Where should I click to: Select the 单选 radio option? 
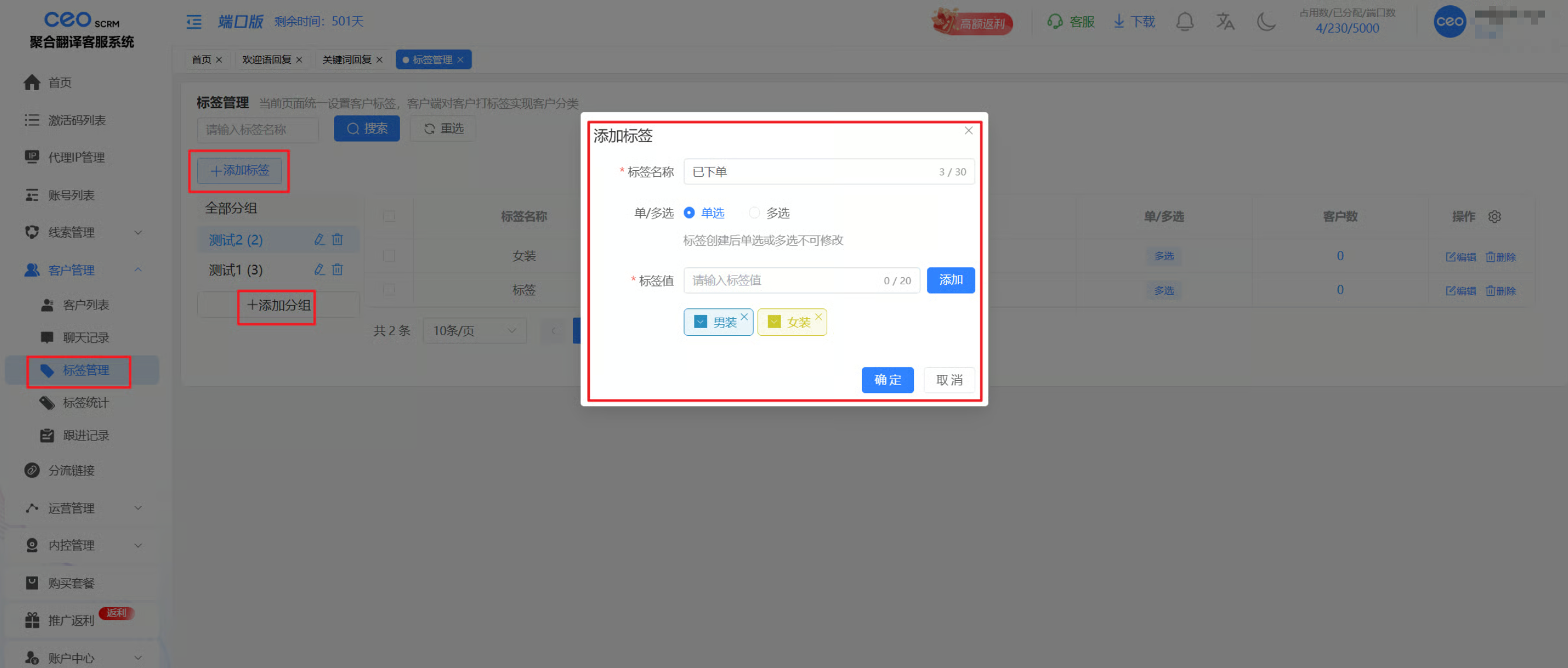689,213
